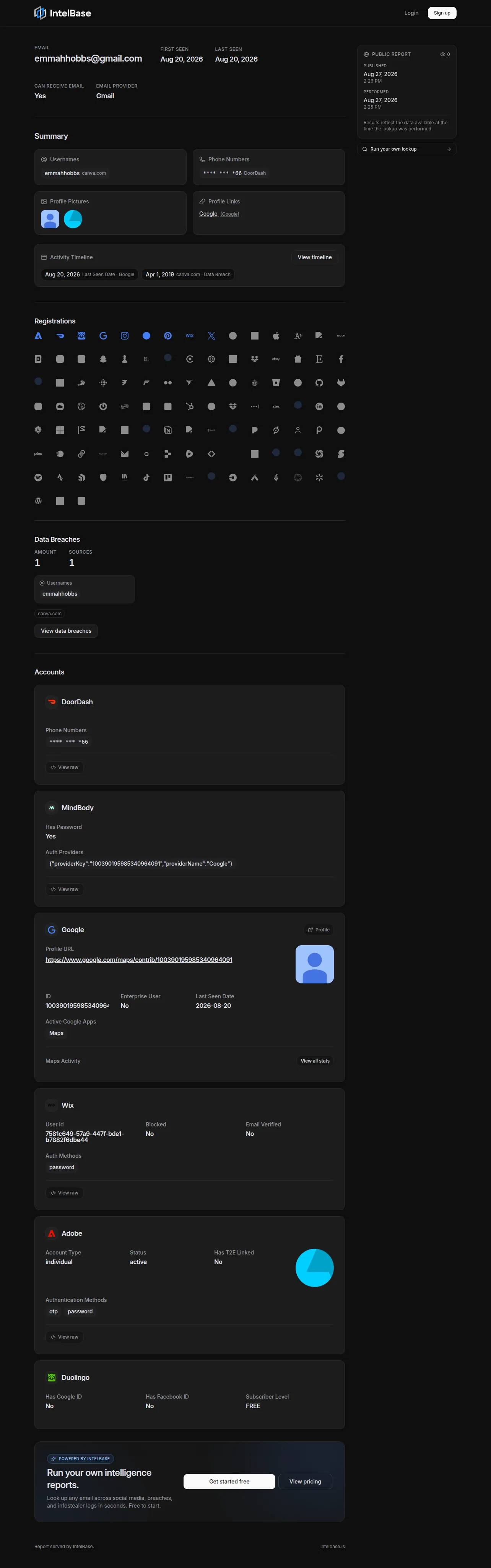Click the Flickr two-dots icon in Registrations
Screen dimensions: 491x1568
click(x=168, y=383)
